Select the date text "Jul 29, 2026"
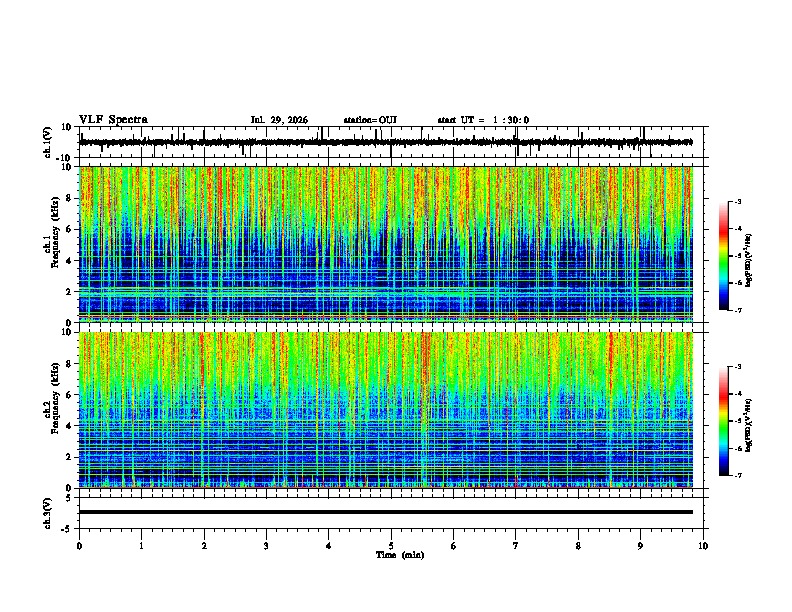 click(279, 120)
